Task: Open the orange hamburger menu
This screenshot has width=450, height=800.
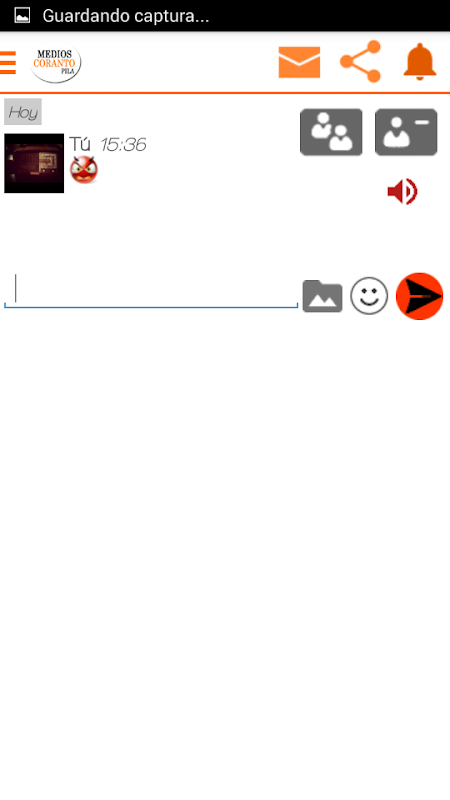Action: (8, 63)
